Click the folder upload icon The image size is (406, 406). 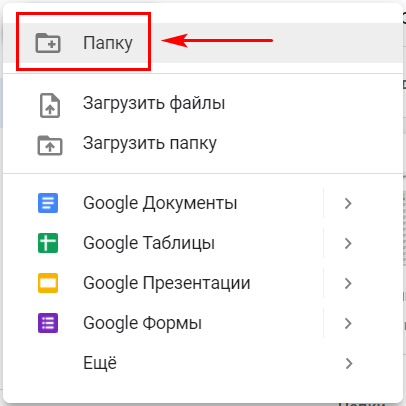(50, 145)
